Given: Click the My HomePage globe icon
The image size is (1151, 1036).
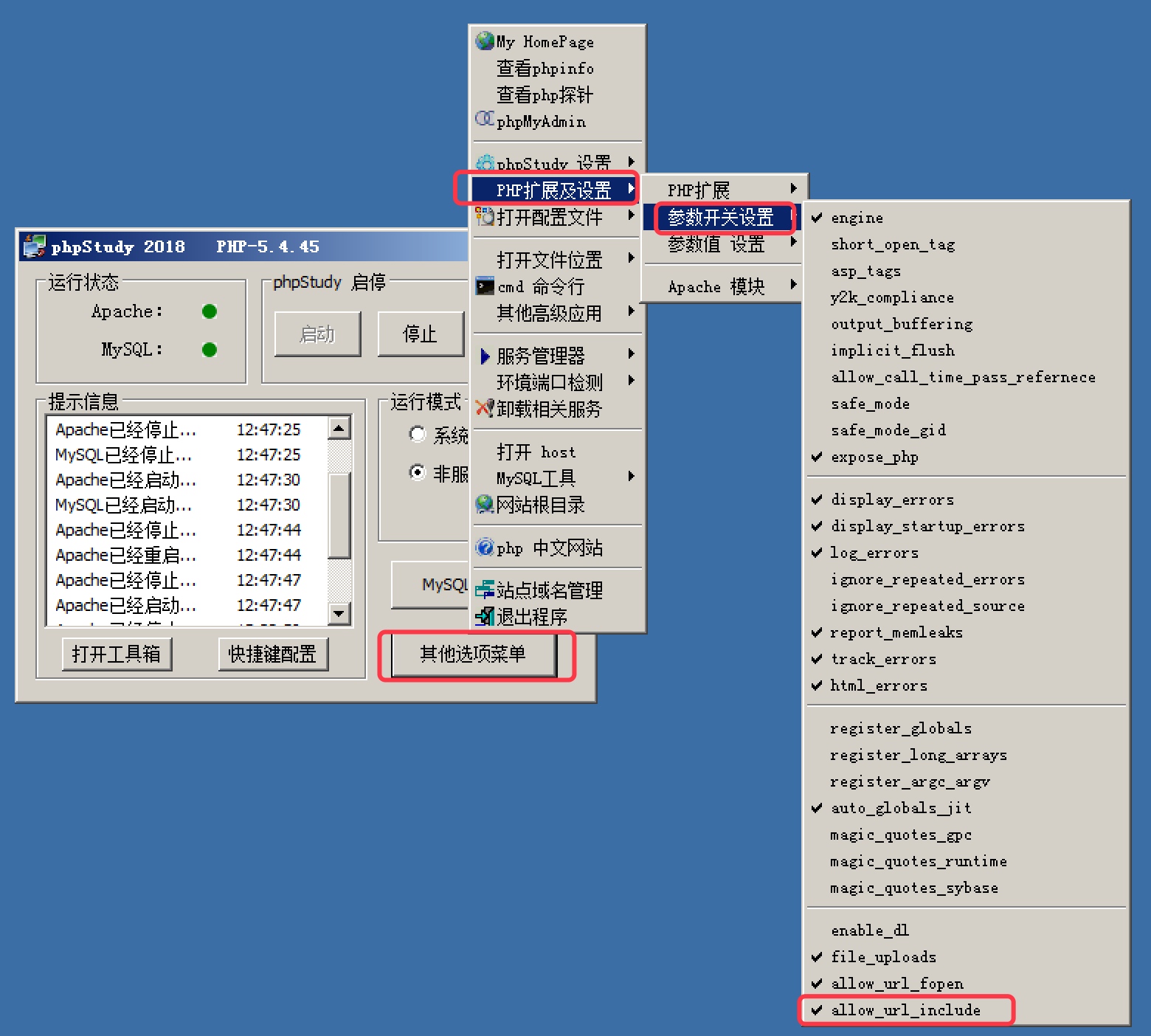Looking at the screenshot, I should click(485, 41).
